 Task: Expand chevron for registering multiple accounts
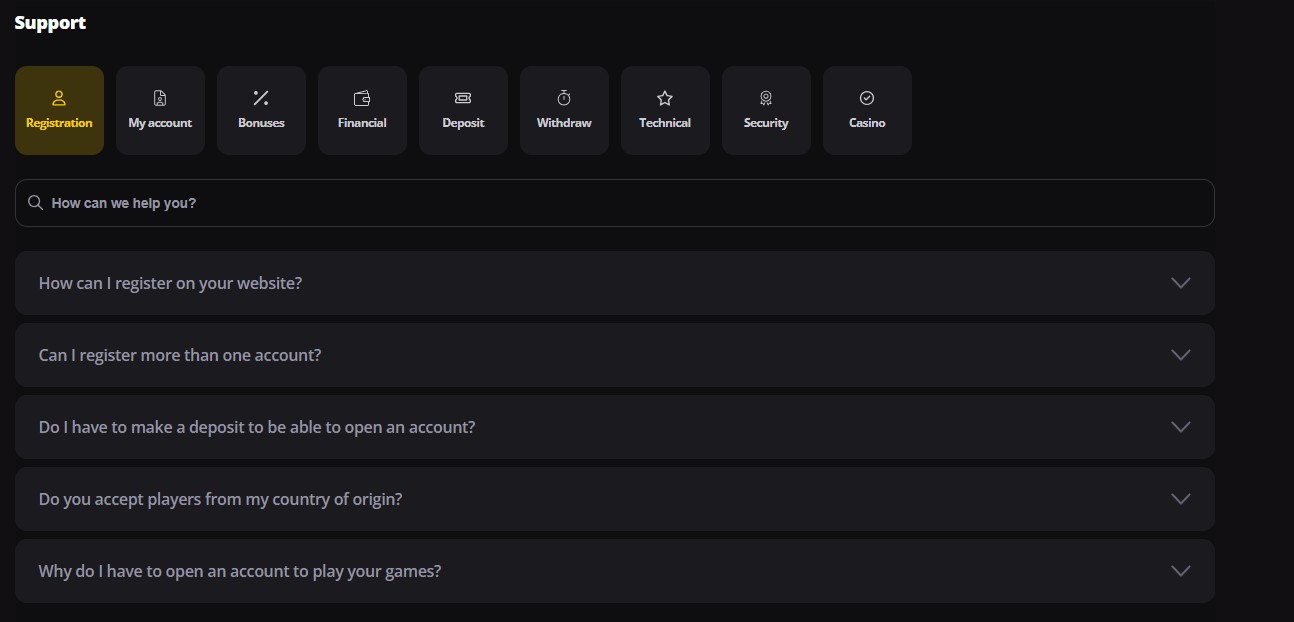click(1180, 355)
